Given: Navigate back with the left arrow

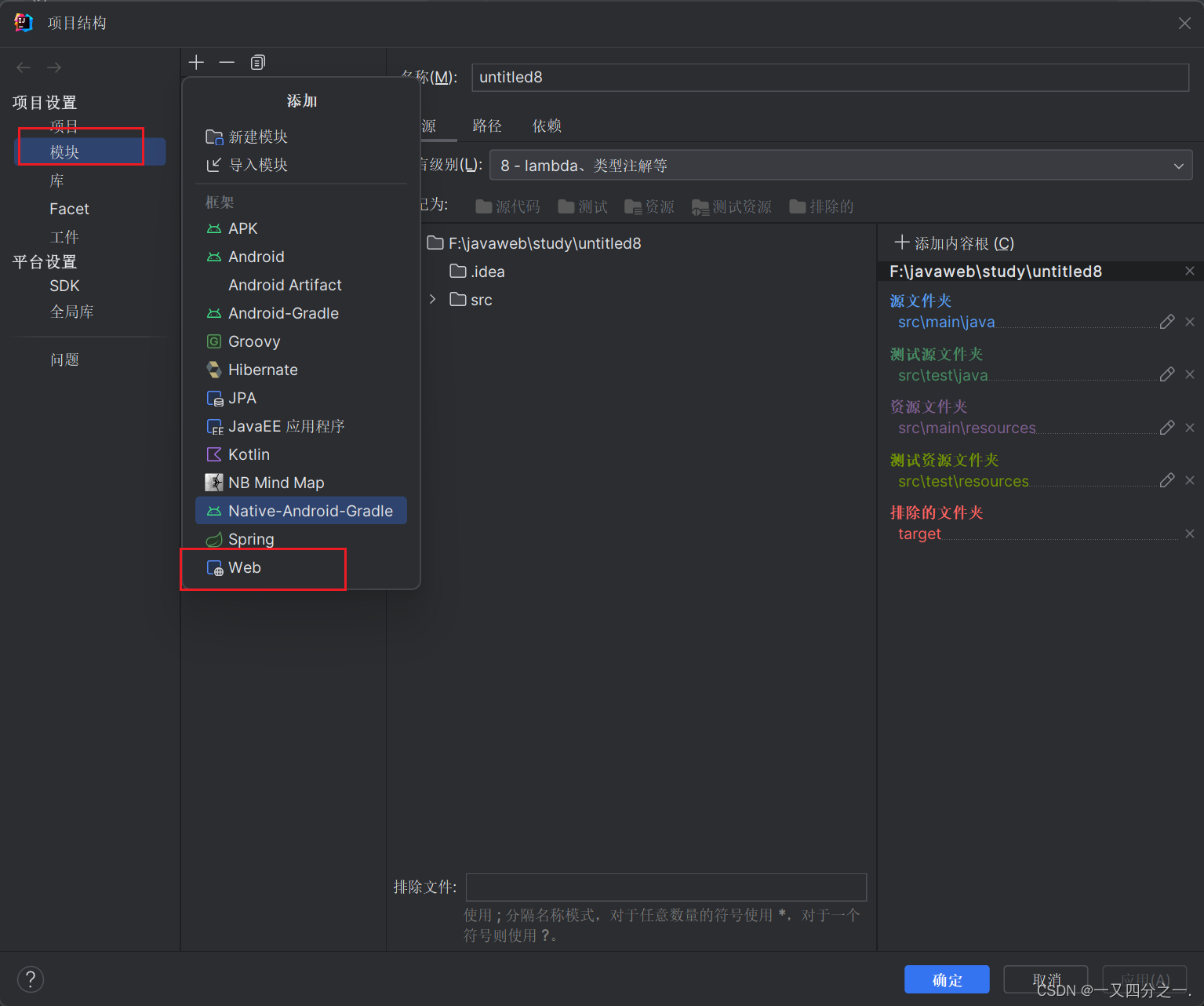Looking at the screenshot, I should (24, 67).
